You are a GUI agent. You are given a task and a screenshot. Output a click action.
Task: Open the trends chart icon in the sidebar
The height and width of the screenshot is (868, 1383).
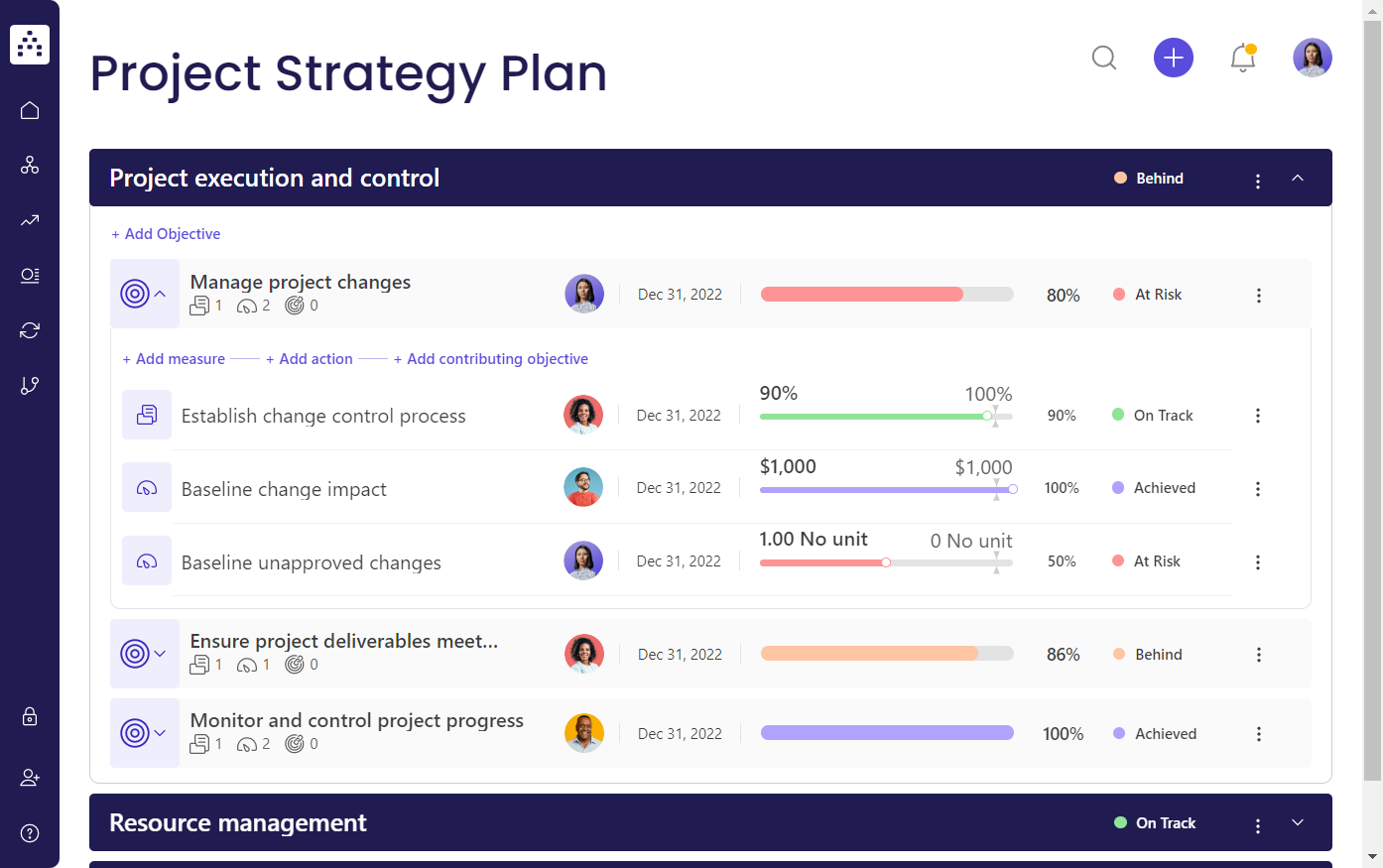pyautogui.click(x=29, y=220)
